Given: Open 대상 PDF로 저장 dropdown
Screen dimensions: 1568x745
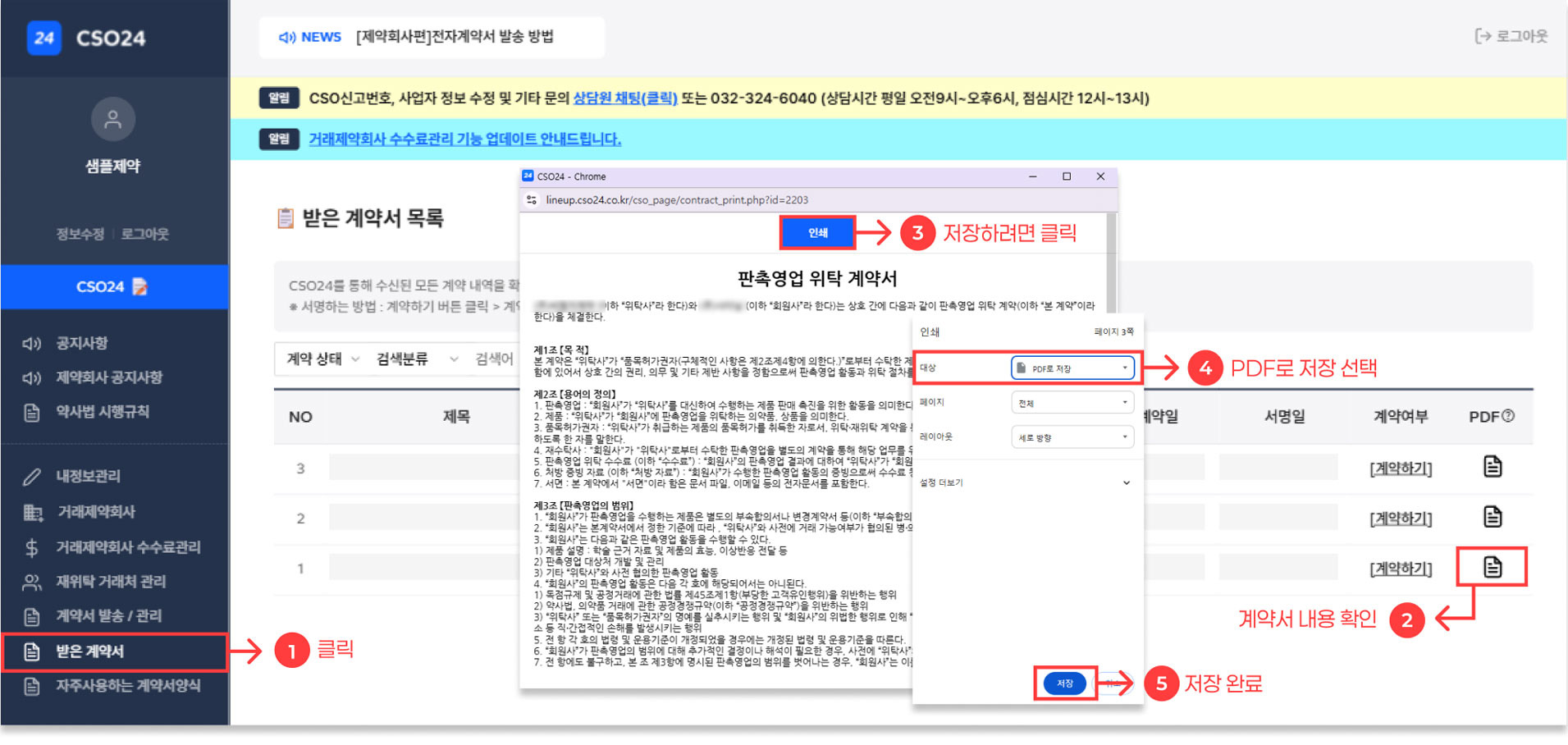Looking at the screenshot, I should click(x=1072, y=368).
